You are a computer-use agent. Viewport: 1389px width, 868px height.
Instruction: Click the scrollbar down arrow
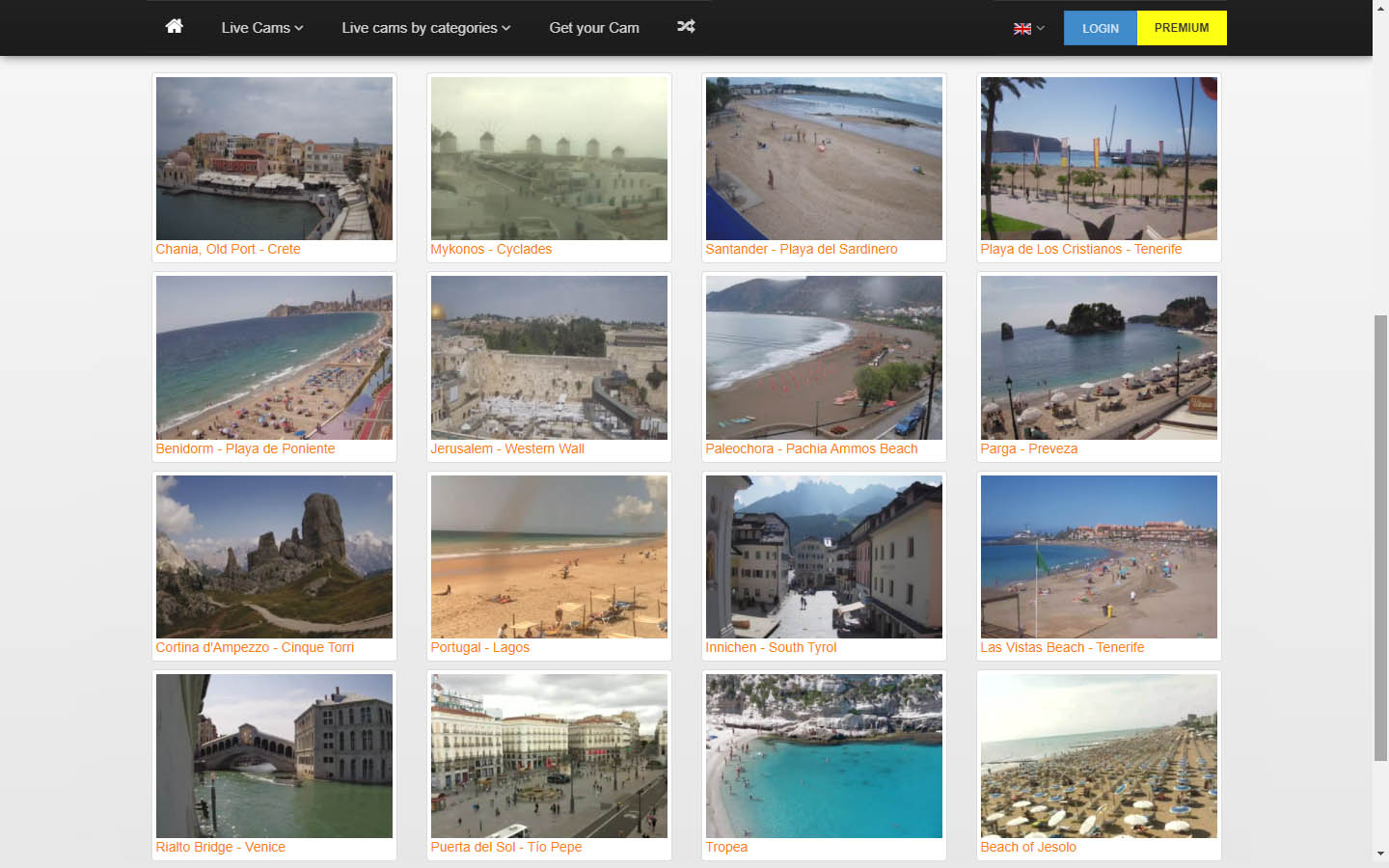coord(1381,854)
